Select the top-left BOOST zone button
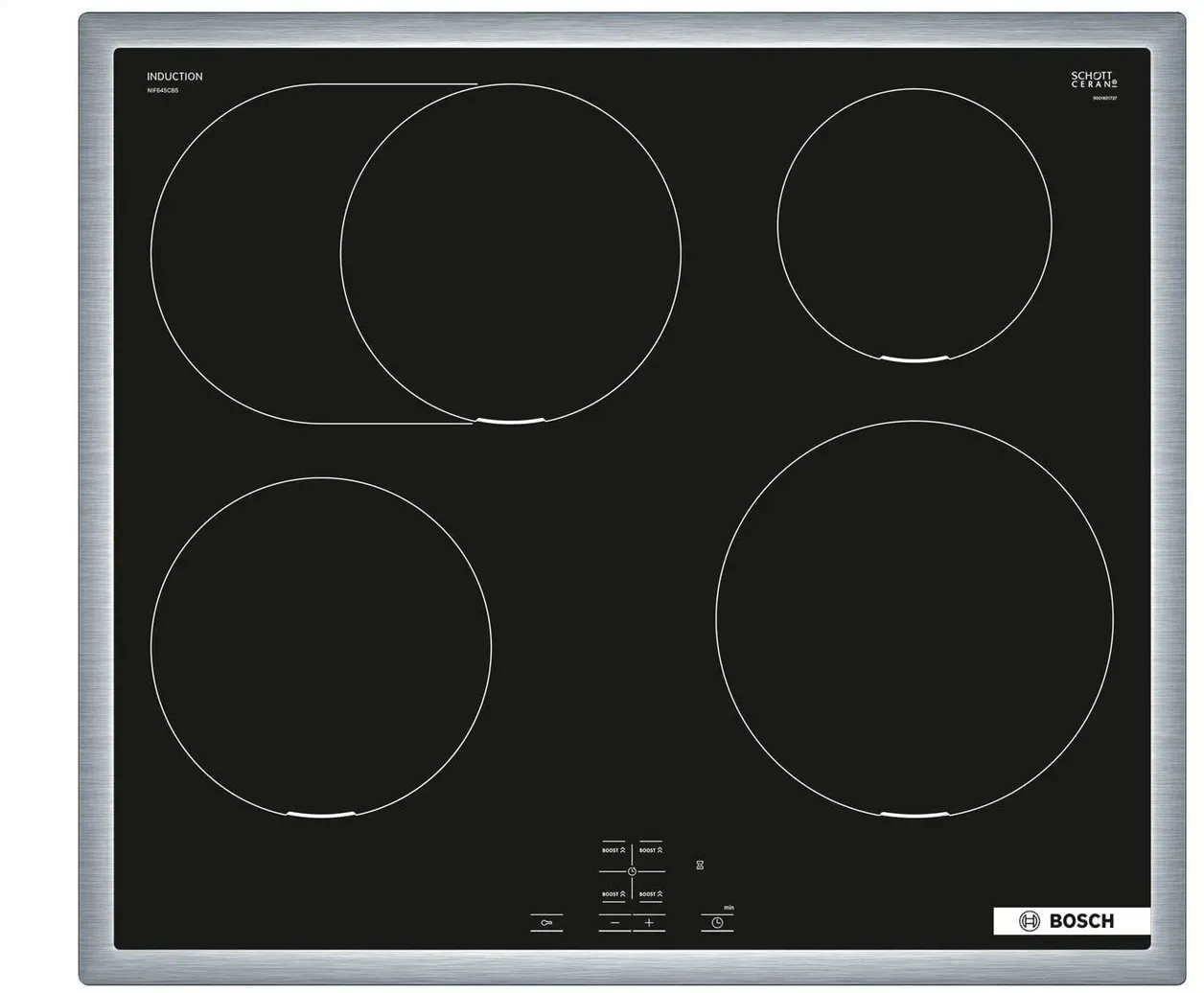 614,850
